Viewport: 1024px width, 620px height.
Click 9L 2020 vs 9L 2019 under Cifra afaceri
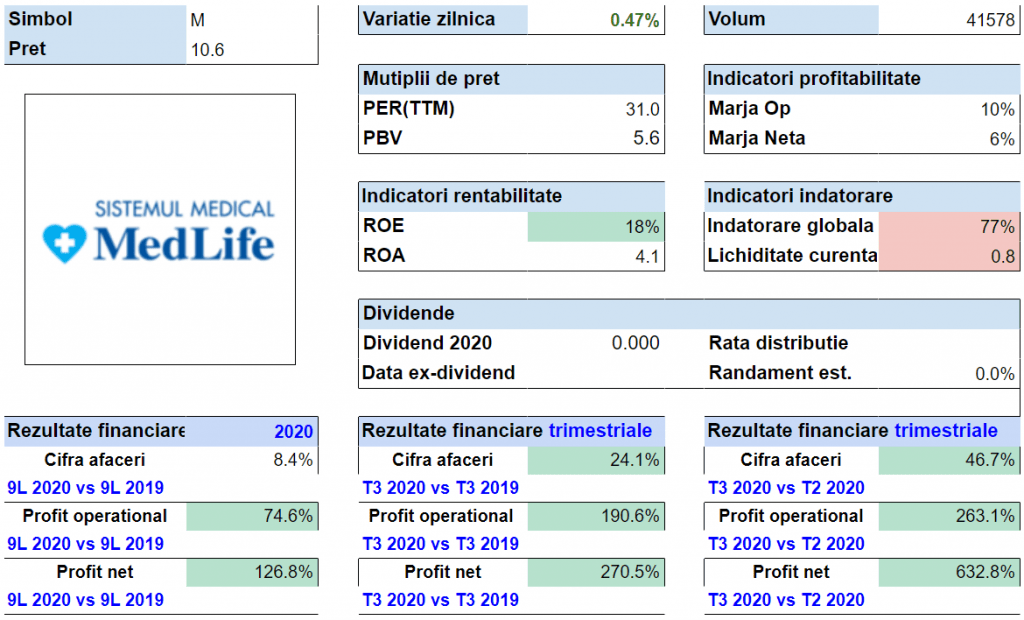coord(85,488)
